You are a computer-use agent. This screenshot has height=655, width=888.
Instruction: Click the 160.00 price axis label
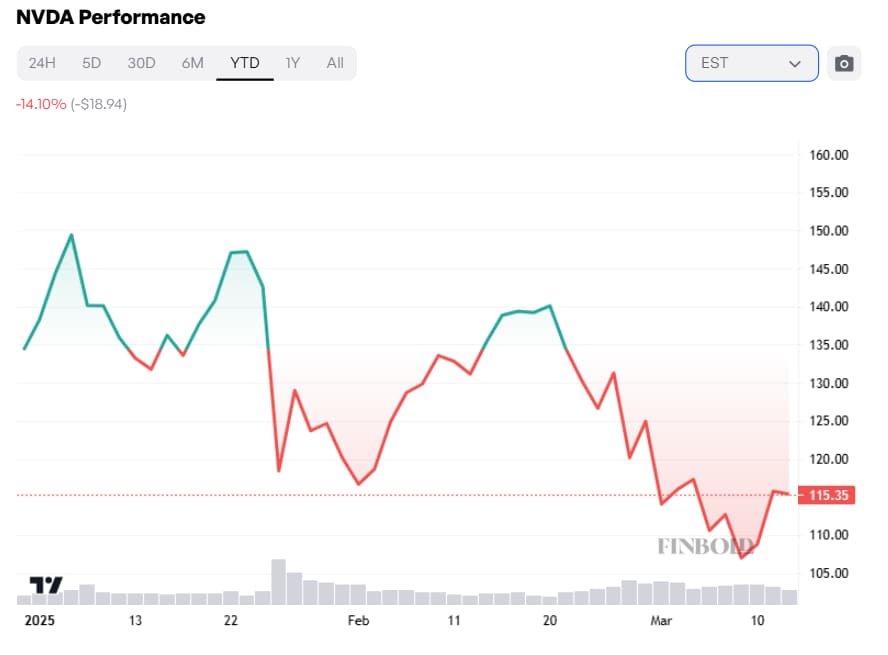click(828, 155)
